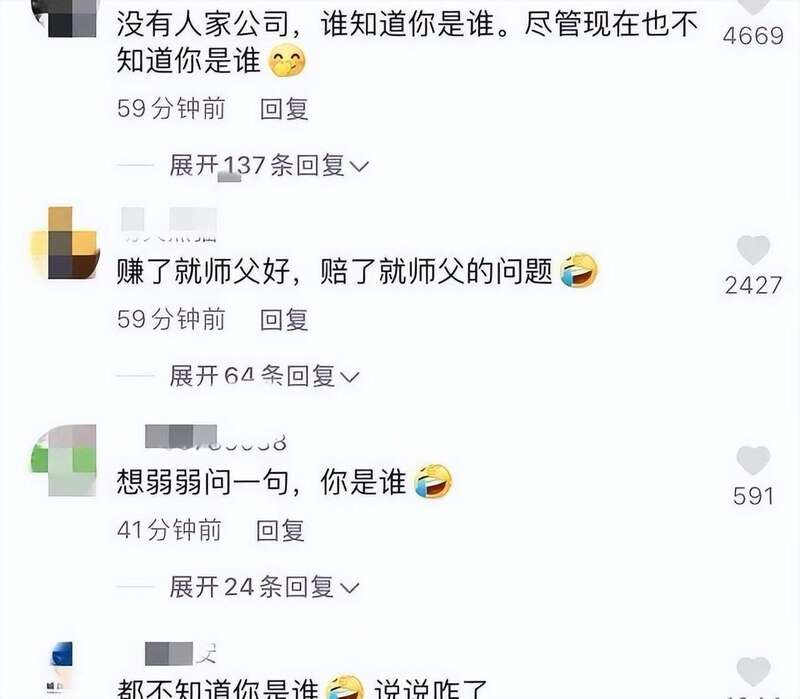
Task: Click blurred username of the bottom comment
Action: (x=181, y=654)
